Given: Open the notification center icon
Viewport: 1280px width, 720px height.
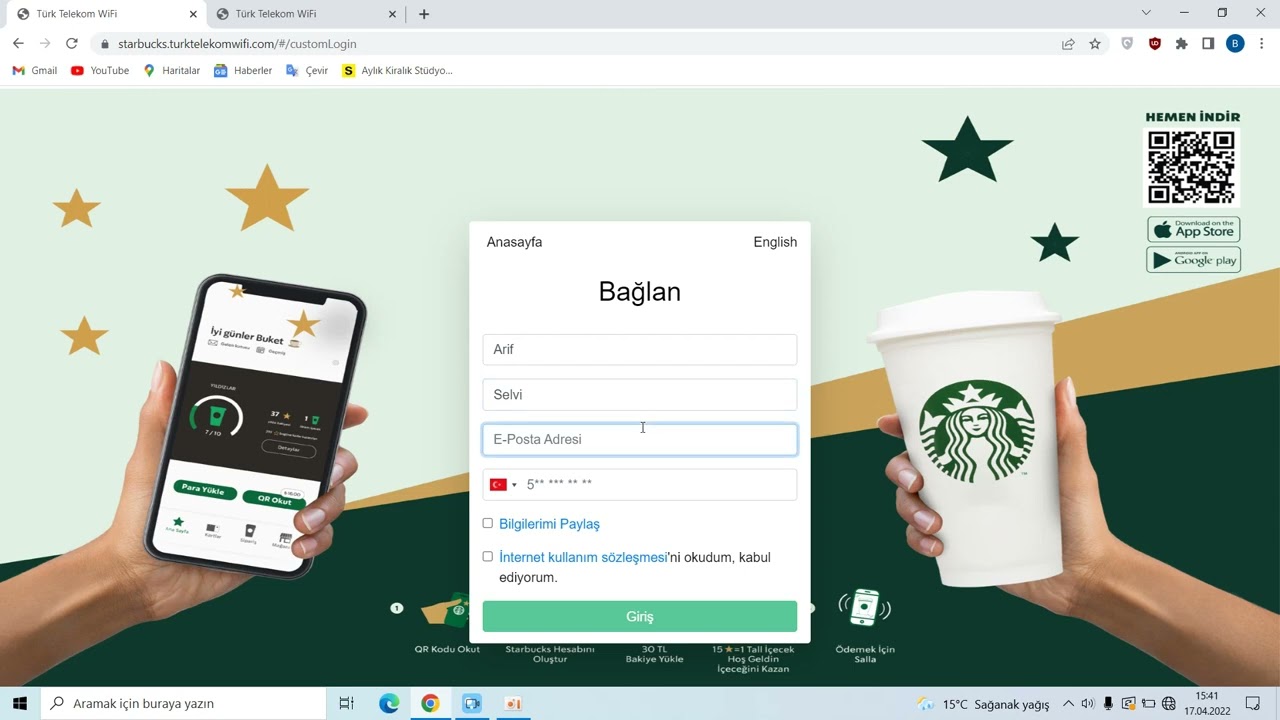Looking at the screenshot, I should coord(1253,704).
